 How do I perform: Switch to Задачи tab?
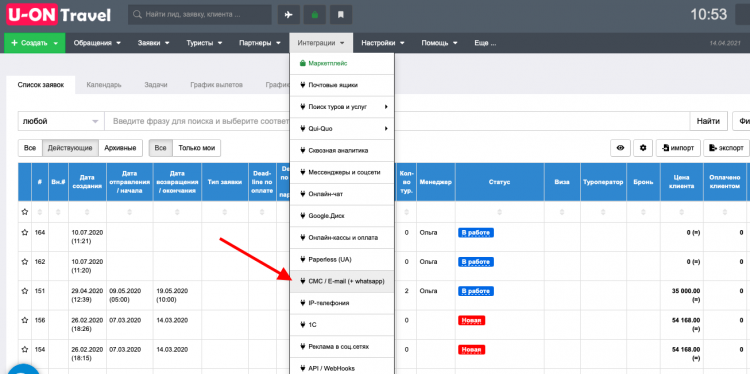pyautogui.click(x=156, y=85)
